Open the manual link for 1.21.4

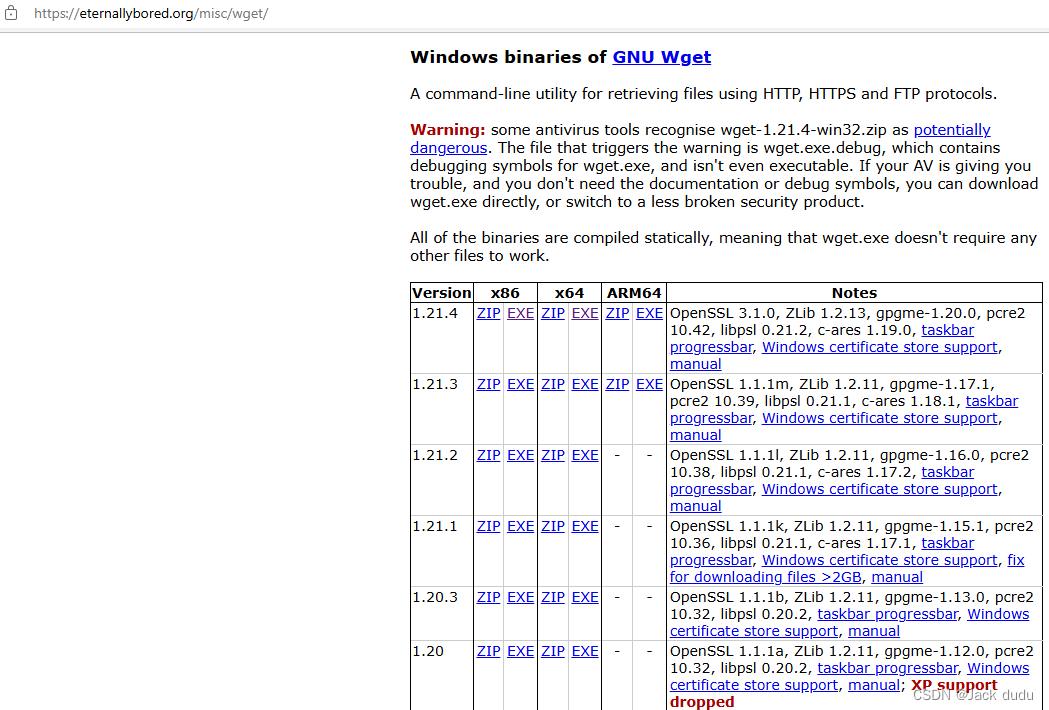[696, 364]
